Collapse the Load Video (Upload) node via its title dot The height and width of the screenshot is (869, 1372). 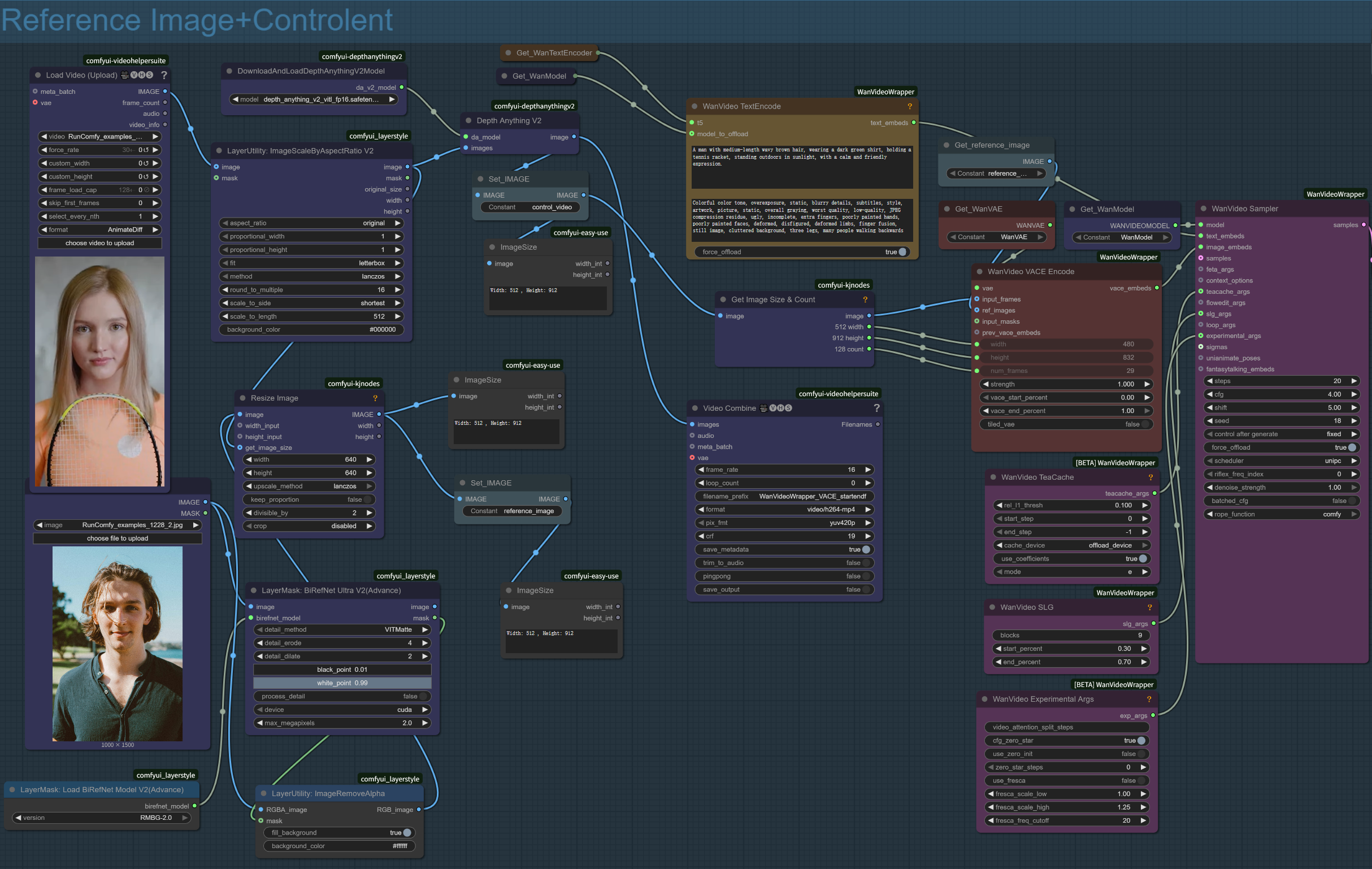(38, 75)
